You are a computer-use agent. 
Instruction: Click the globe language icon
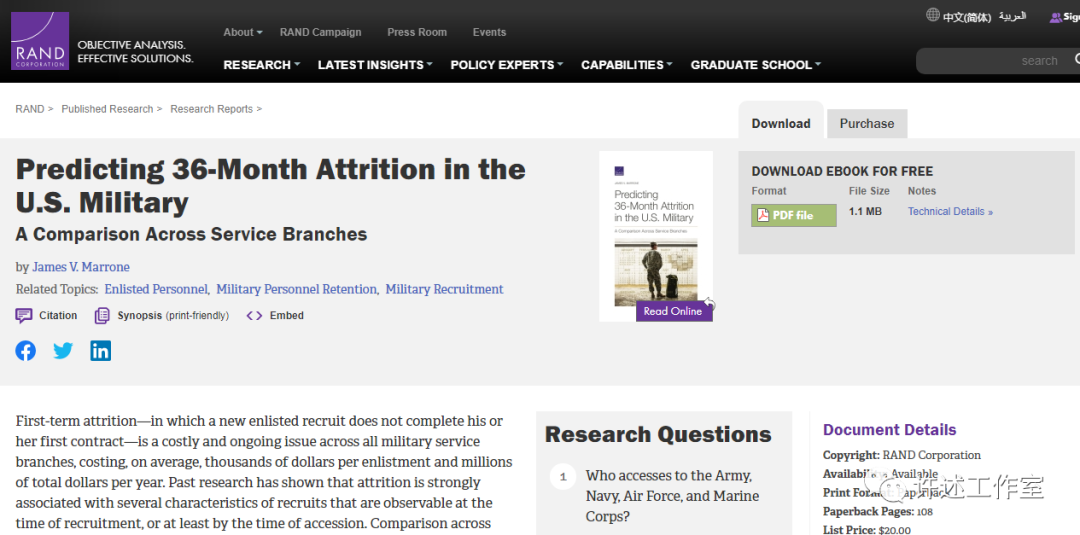[933, 14]
